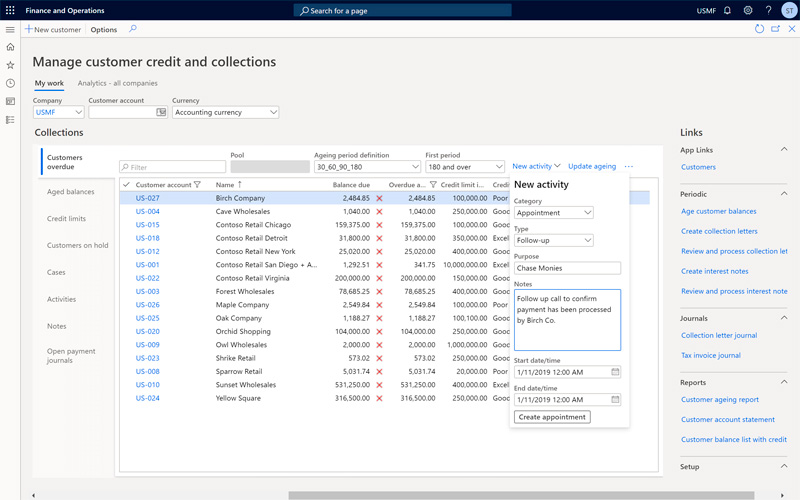This screenshot has height=500, width=800.
Task: Click more options ellipsis in Collections
Action: click(629, 166)
